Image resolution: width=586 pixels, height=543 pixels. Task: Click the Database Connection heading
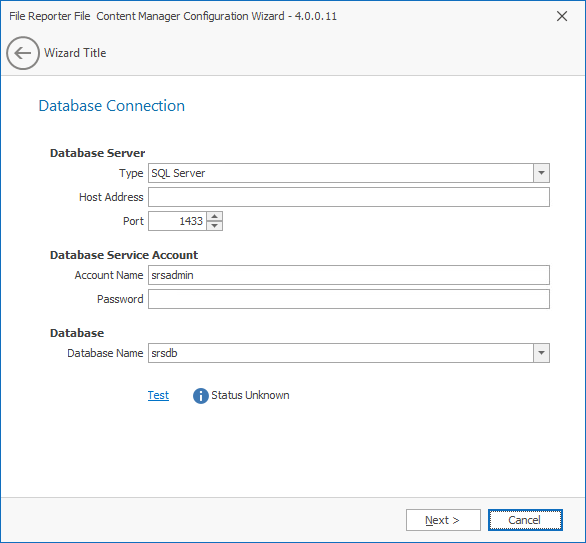pos(112,106)
